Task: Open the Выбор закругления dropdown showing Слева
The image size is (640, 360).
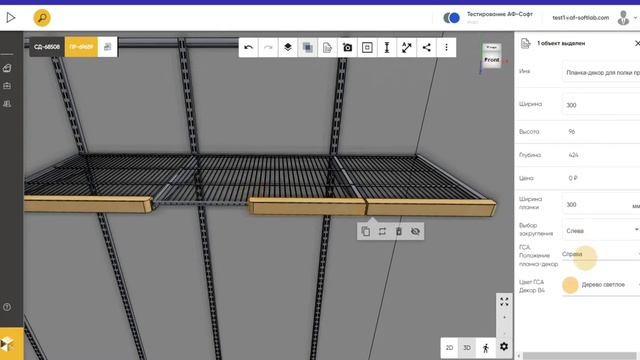Action: click(x=601, y=231)
